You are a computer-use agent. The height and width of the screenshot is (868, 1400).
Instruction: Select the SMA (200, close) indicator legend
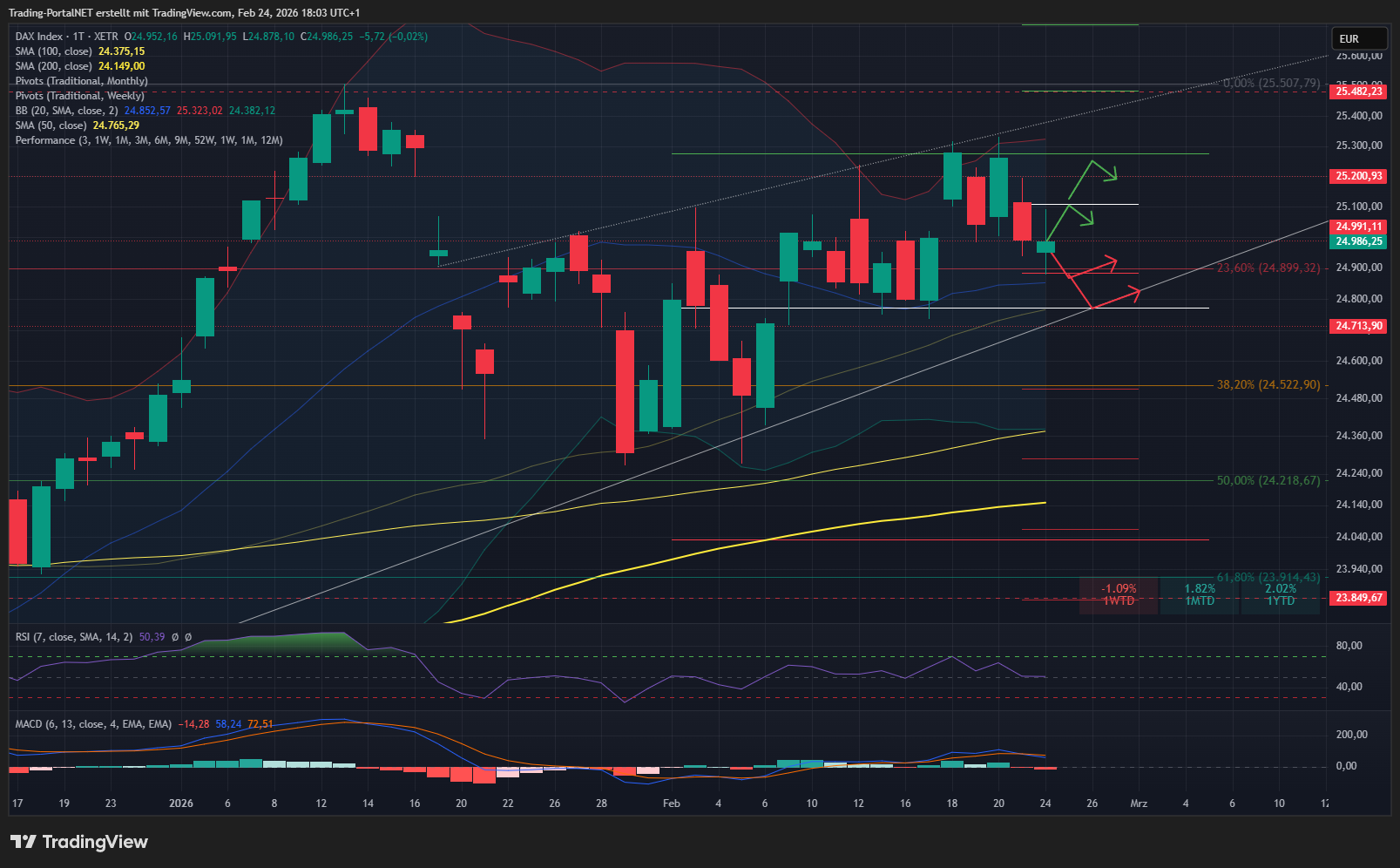(x=54, y=66)
